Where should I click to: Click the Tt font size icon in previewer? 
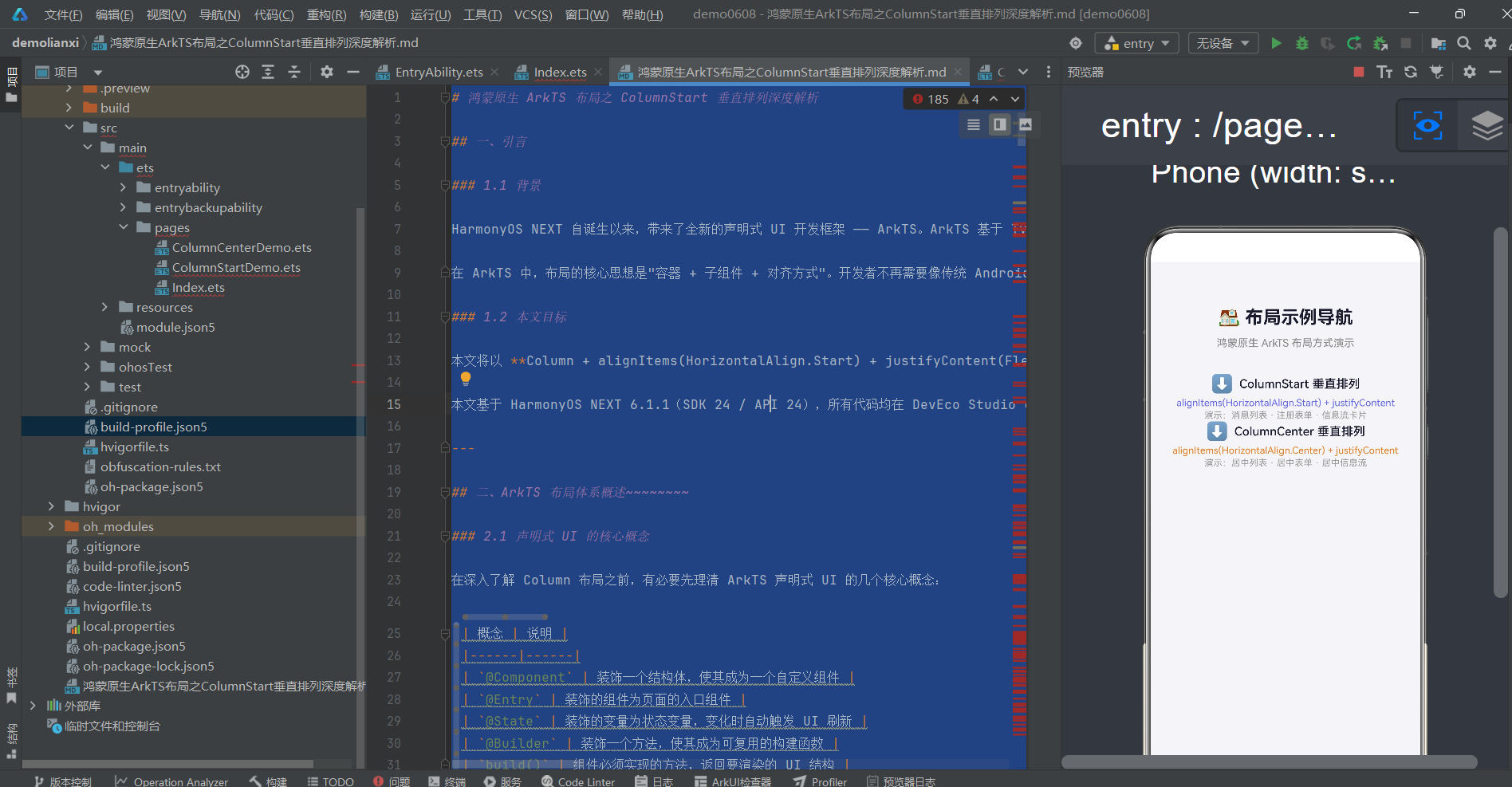point(1384,72)
